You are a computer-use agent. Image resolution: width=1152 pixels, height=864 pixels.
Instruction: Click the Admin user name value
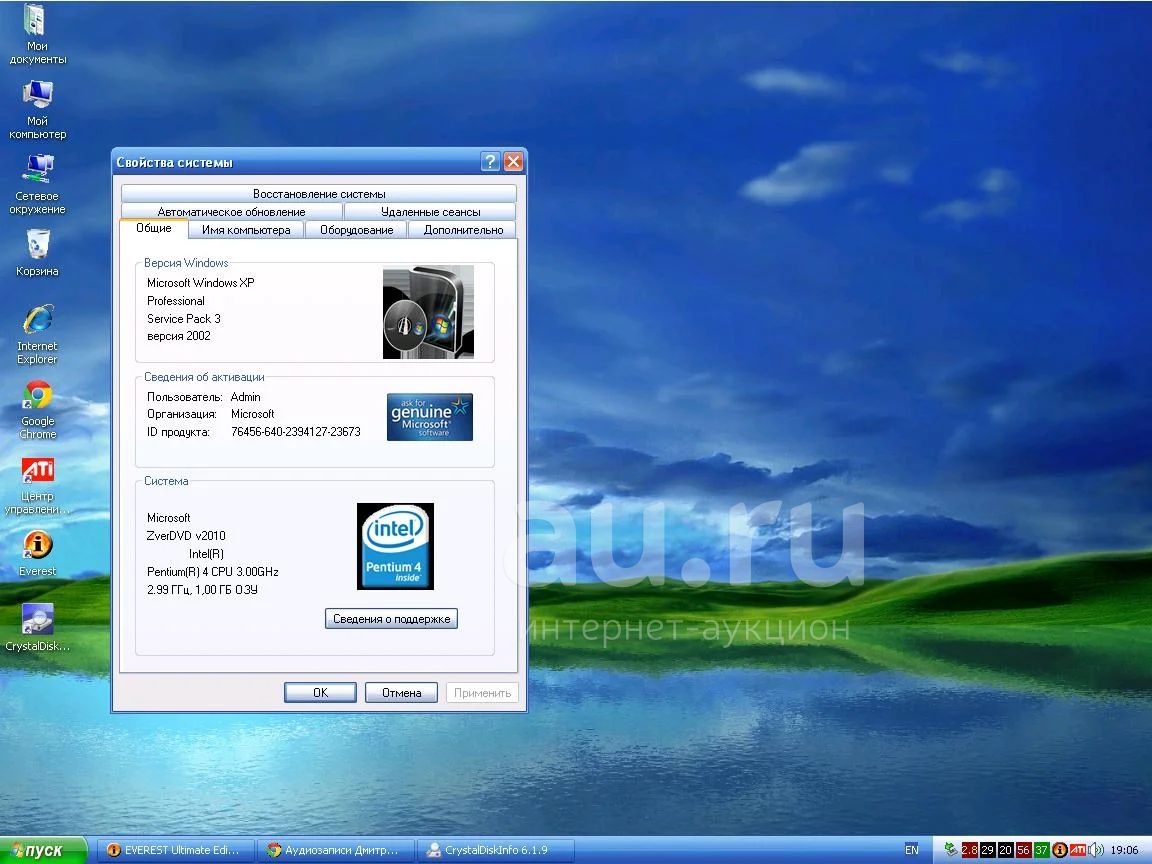coord(245,397)
